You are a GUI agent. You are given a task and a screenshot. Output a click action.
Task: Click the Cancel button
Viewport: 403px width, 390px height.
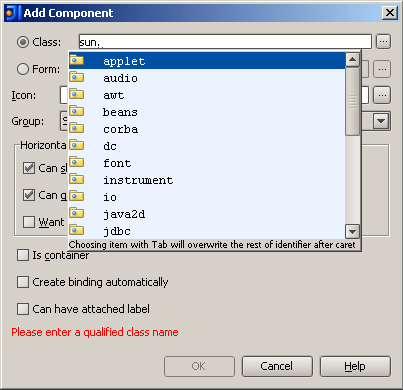pos(277,366)
